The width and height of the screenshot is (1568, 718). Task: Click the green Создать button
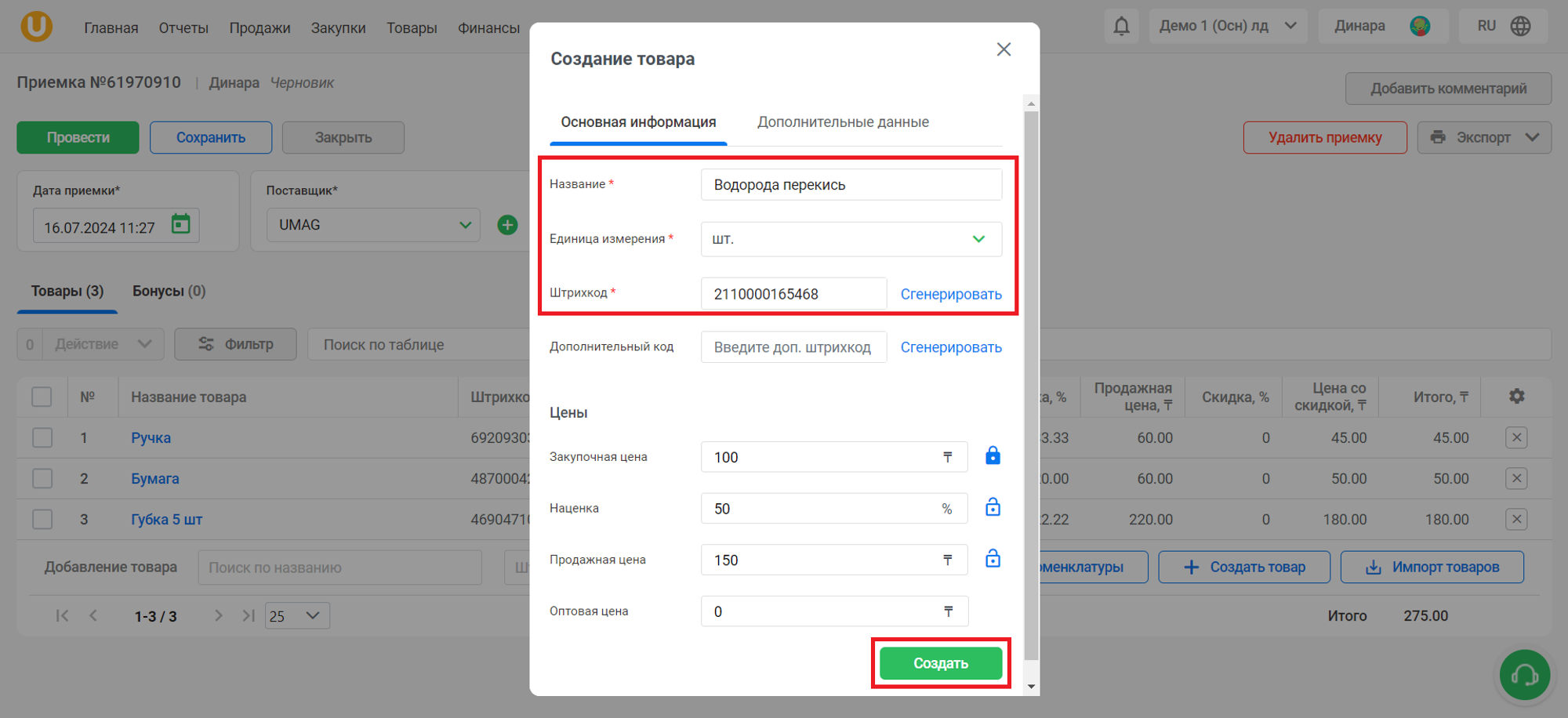[x=941, y=663]
